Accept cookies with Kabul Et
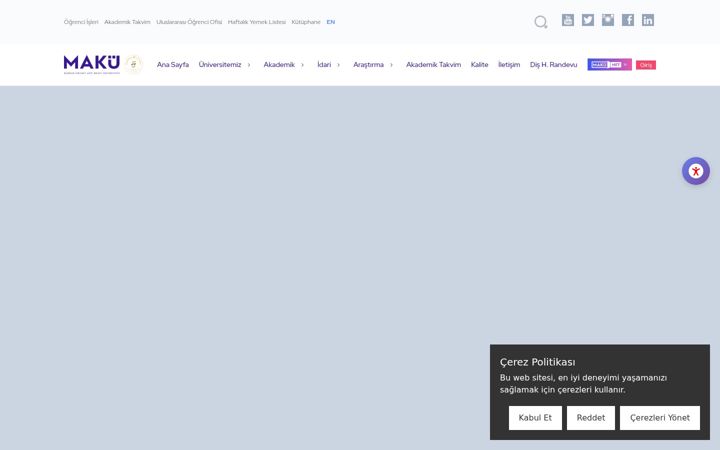Screen dimensions: 720x450 535,418
